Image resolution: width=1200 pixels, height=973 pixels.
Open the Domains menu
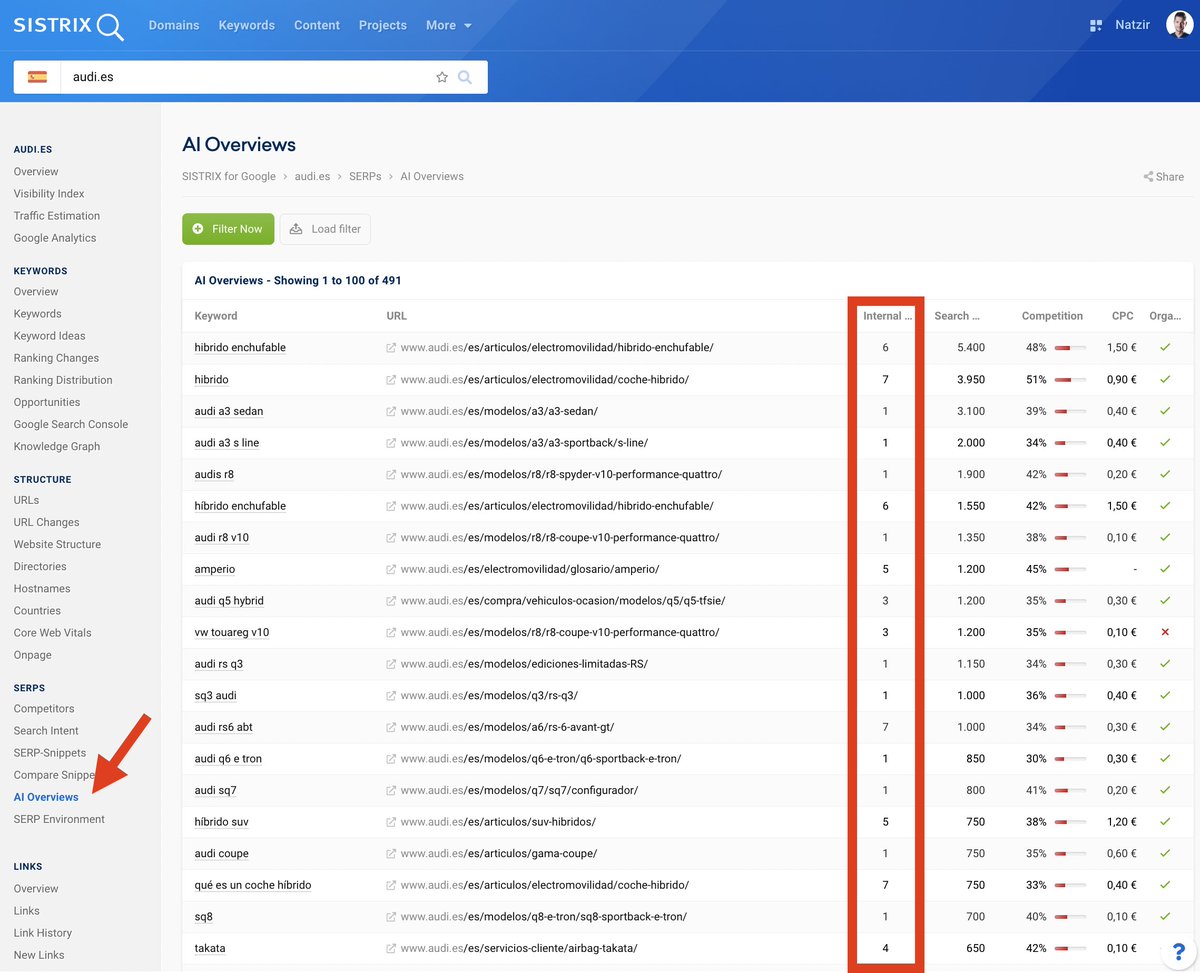pyautogui.click(x=174, y=25)
